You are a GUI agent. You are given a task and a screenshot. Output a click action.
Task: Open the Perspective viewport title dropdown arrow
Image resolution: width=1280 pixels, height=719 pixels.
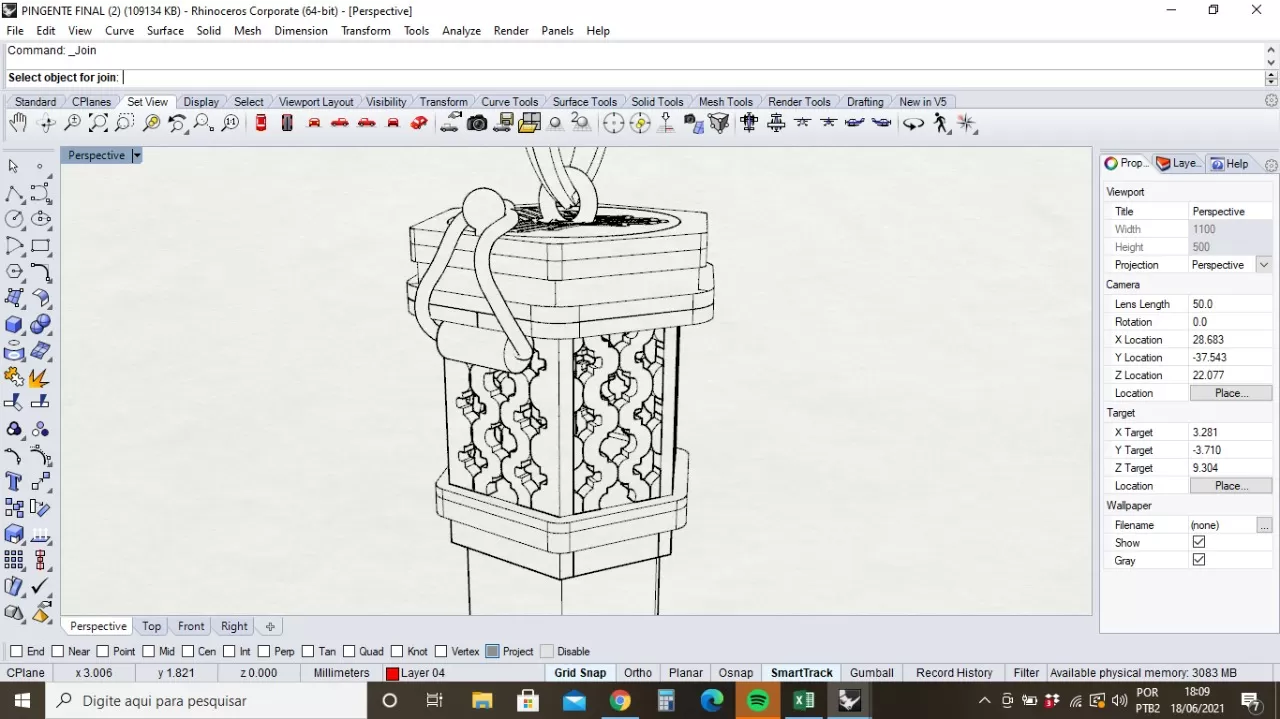pos(137,155)
